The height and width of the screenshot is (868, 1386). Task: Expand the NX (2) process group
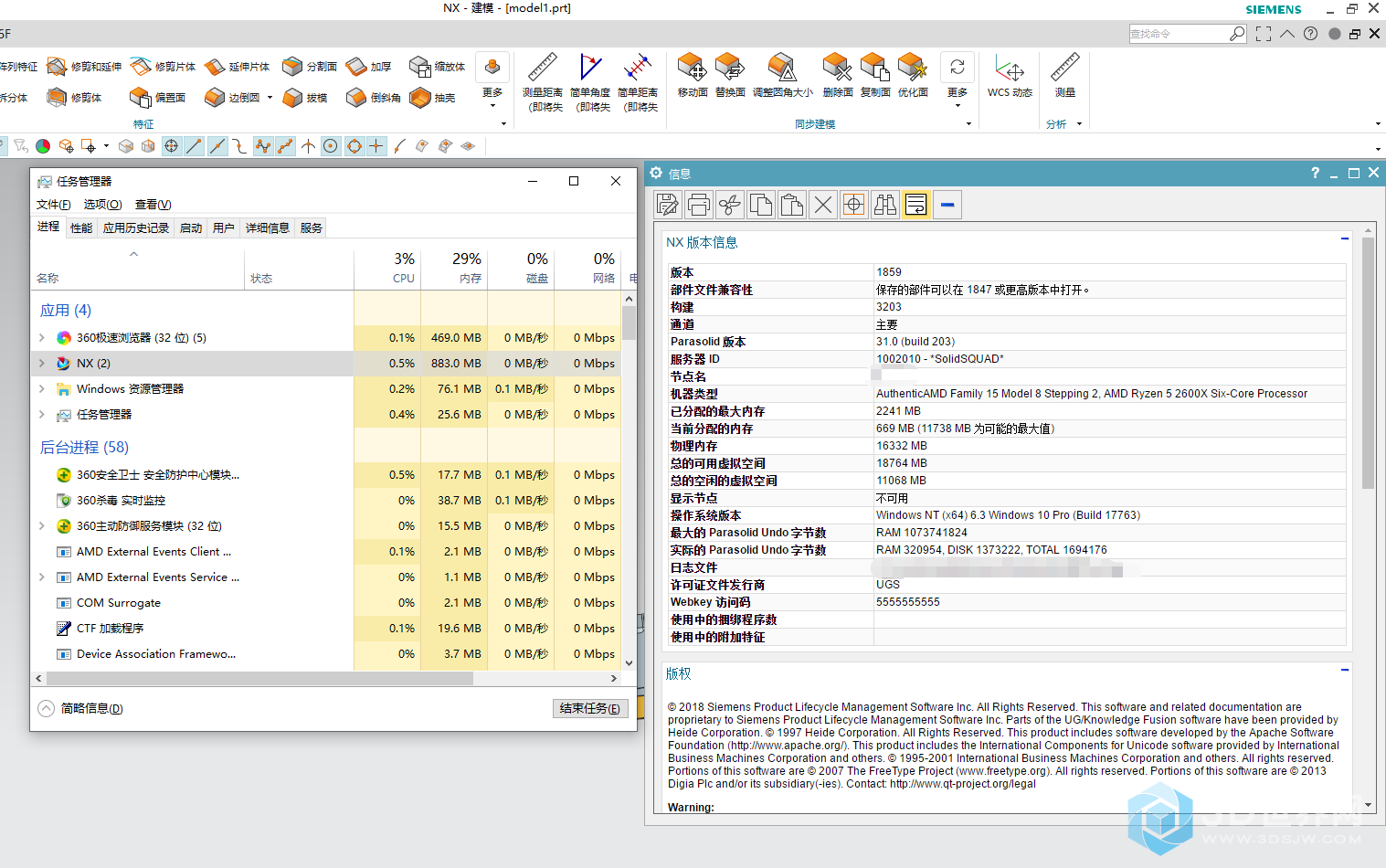click(42, 364)
